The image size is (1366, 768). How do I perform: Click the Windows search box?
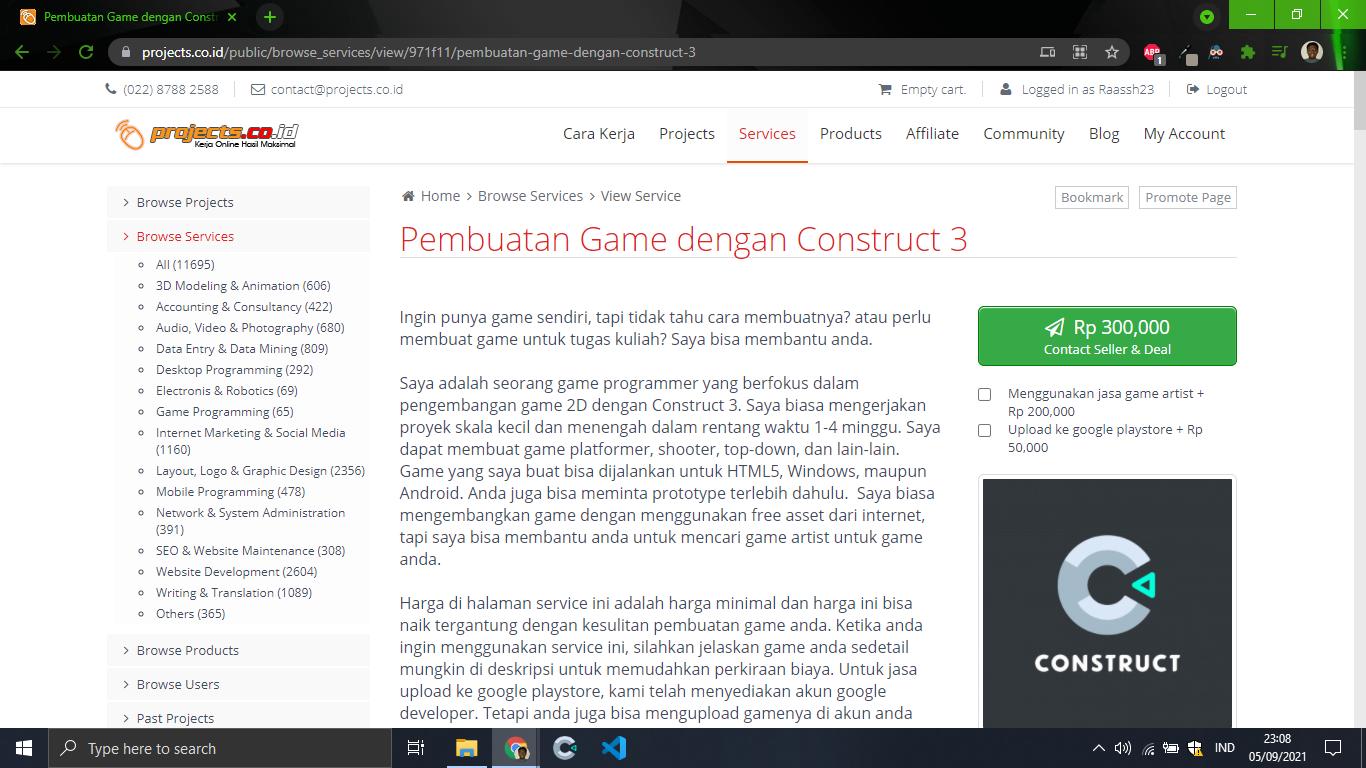(x=220, y=748)
